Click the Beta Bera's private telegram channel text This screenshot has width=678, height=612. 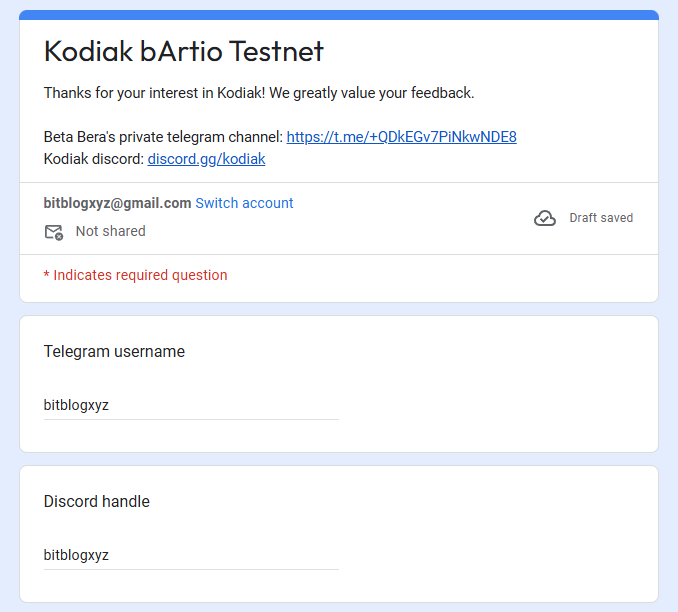coord(163,137)
